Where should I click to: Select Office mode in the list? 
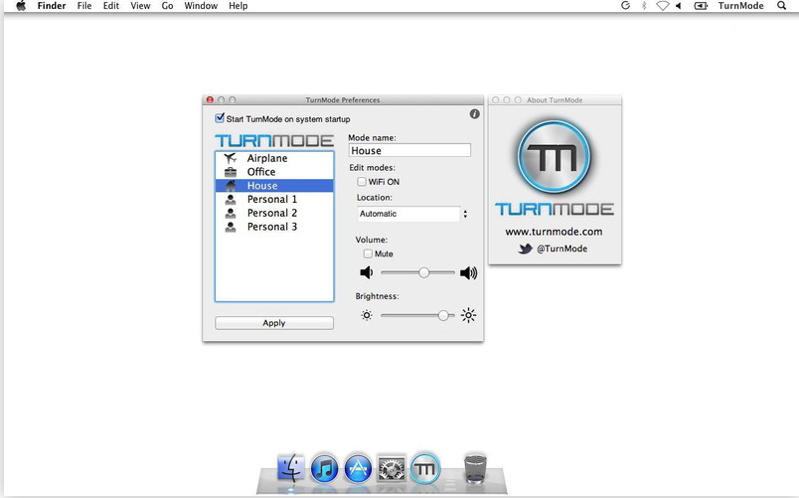click(274, 172)
